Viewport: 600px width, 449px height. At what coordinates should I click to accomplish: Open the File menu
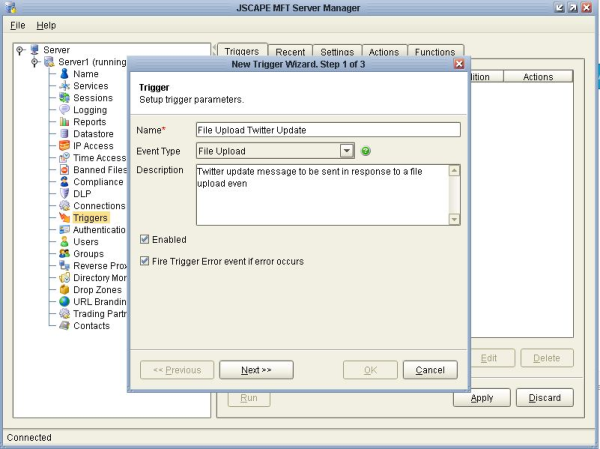tap(17, 25)
